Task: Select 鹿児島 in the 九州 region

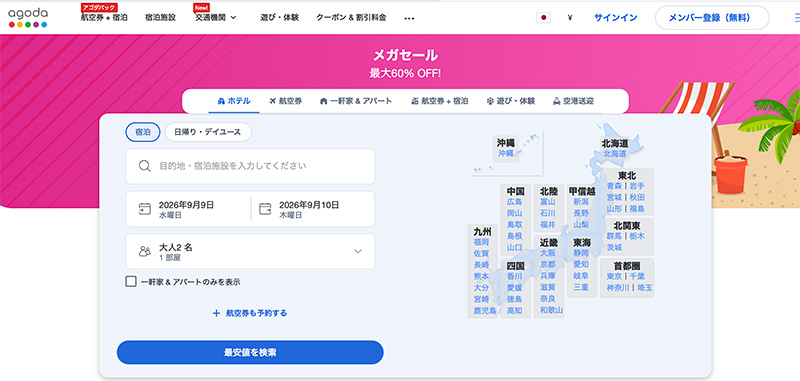Action: click(485, 310)
